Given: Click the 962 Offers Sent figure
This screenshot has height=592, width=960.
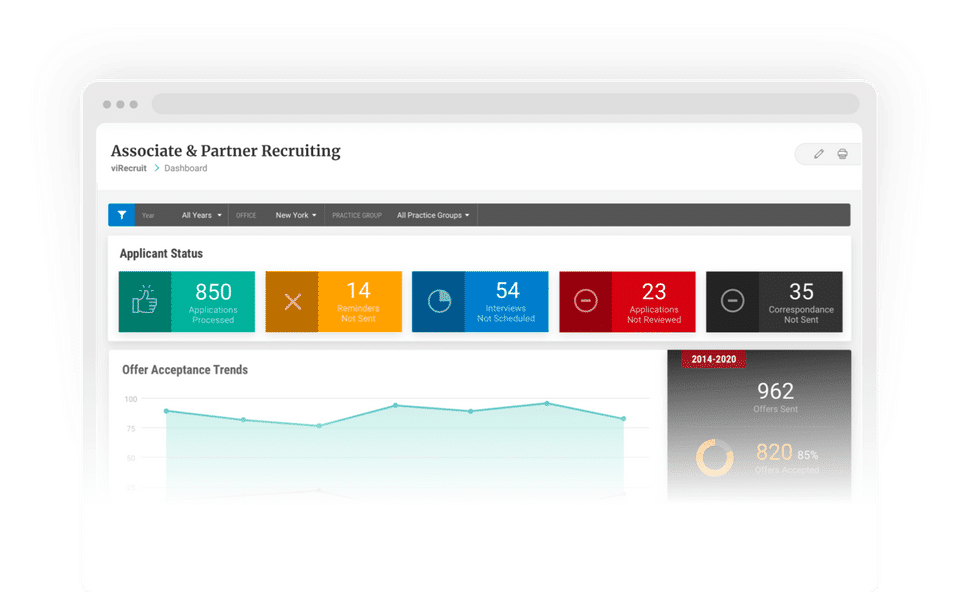Looking at the screenshot, I should 775,391.
